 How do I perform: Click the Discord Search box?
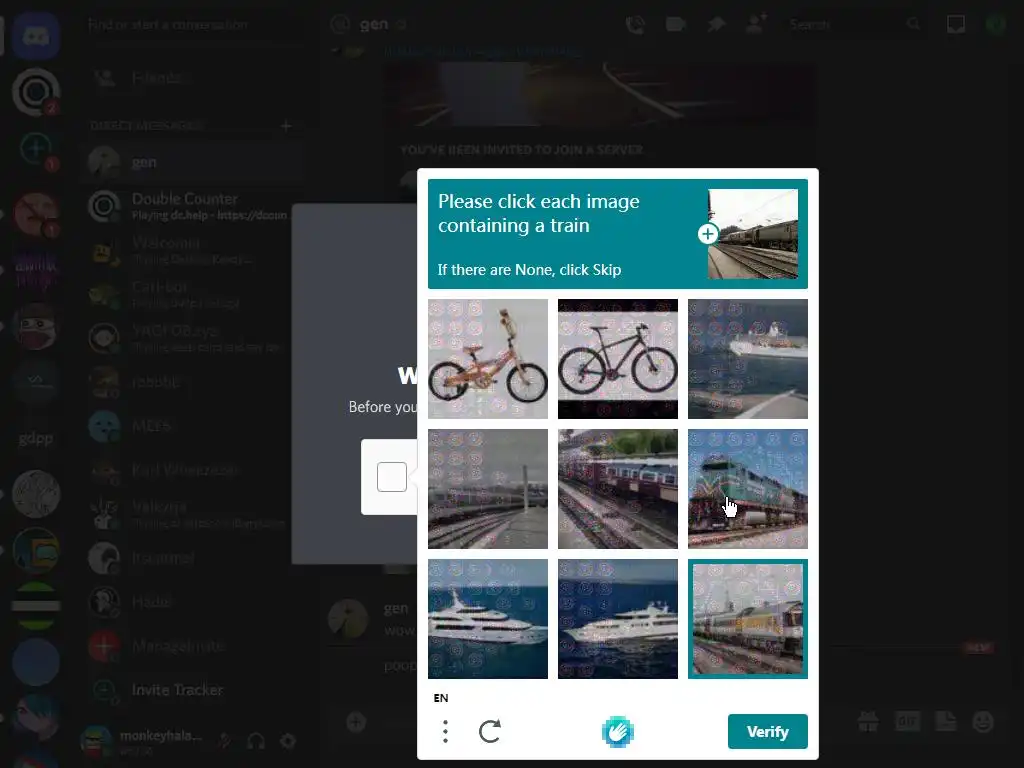pos(854,25)
